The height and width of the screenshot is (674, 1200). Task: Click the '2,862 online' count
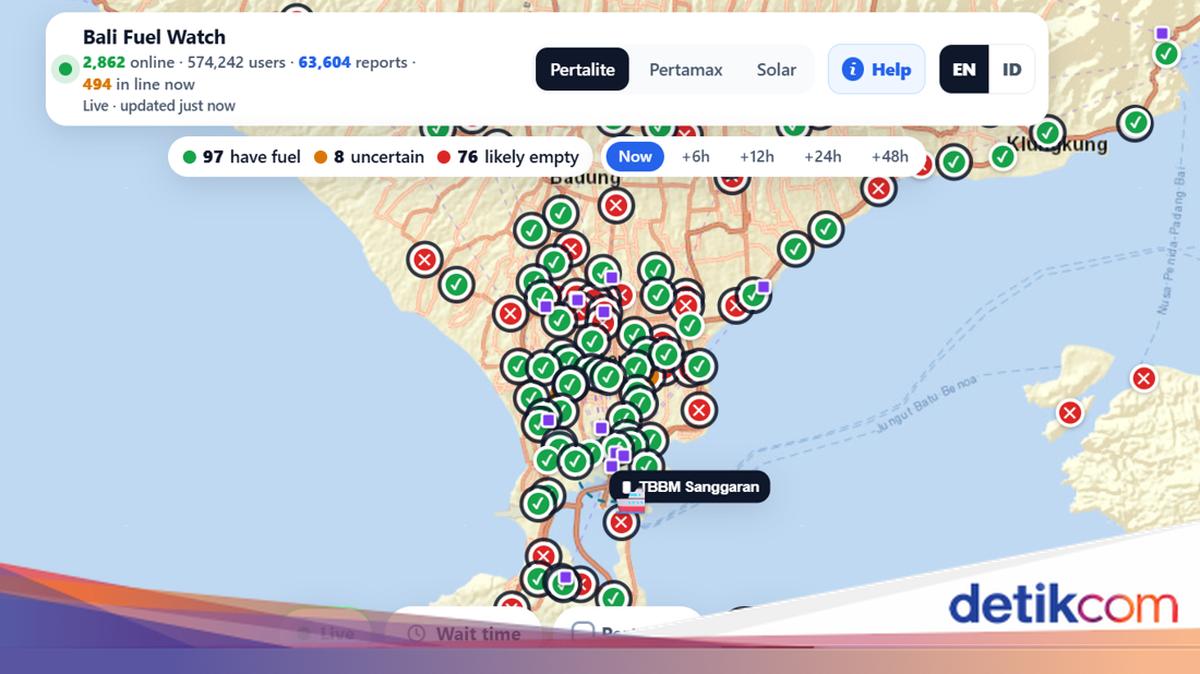128,62
